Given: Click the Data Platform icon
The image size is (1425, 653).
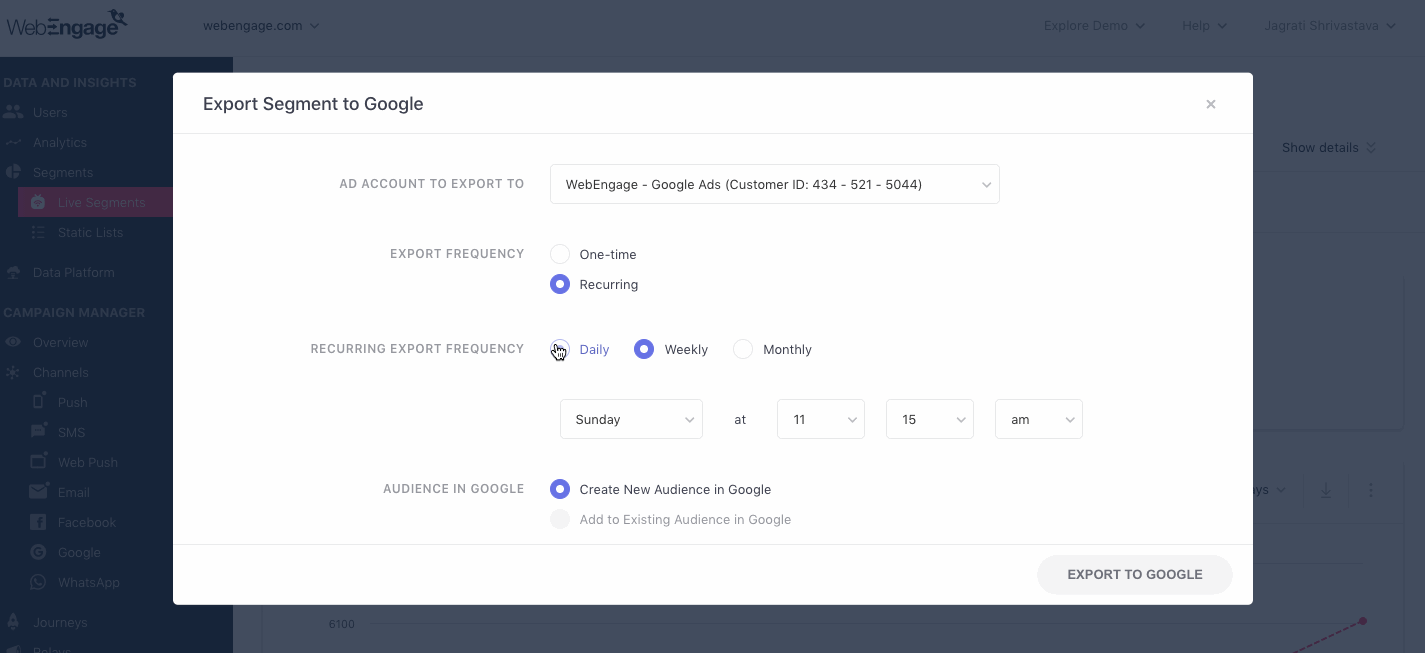Looking at the screenshot, I should point(13,272).
